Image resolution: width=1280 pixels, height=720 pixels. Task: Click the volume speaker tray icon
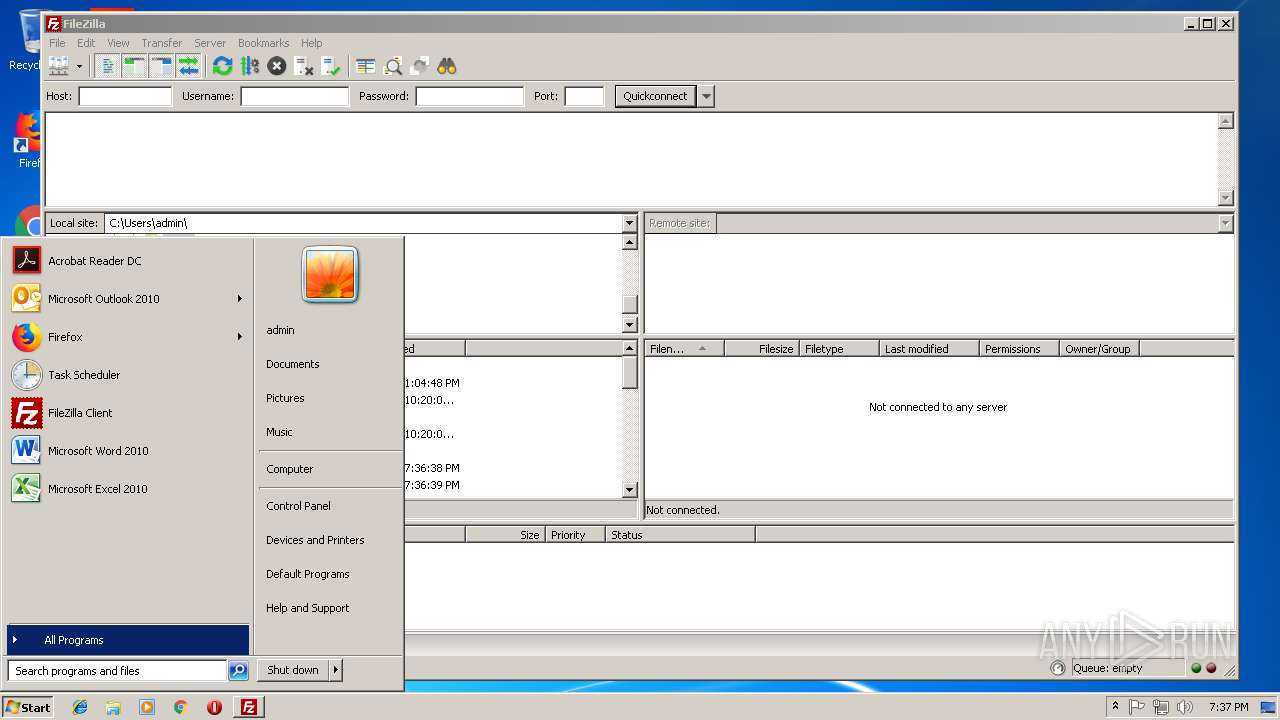[1185, 707]
